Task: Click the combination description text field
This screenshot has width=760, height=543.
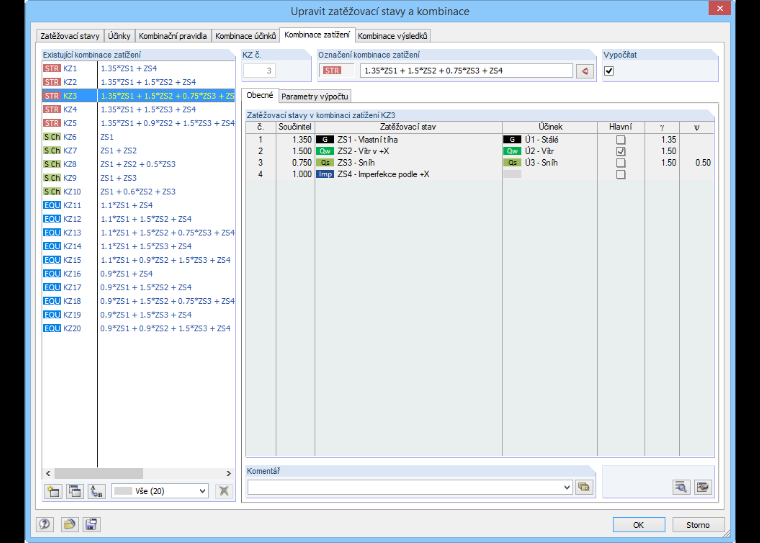Action: point(466,71)
